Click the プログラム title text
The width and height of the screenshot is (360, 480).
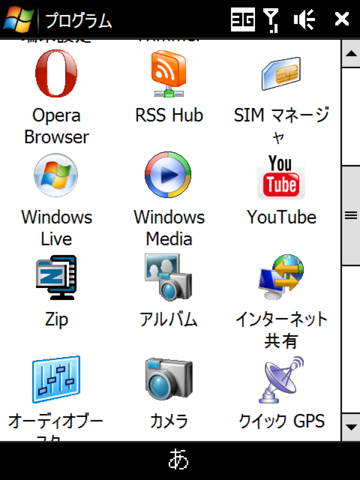coord(79,20)
